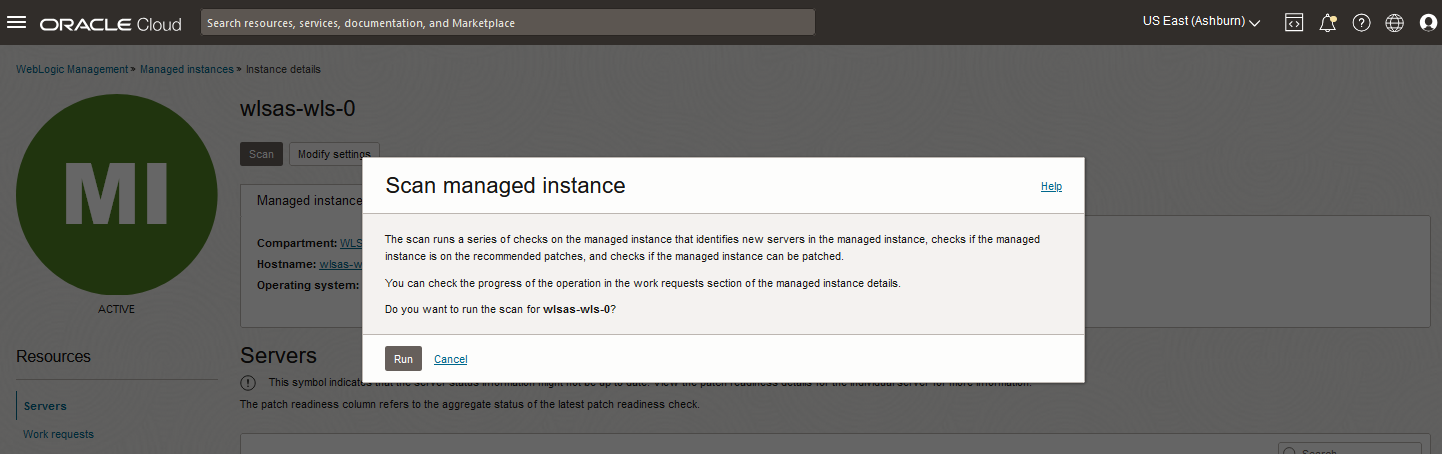Screen dimensions: 1442x454
Task: Click the warning symbol under Servers
Action: (x=248, y=383)
